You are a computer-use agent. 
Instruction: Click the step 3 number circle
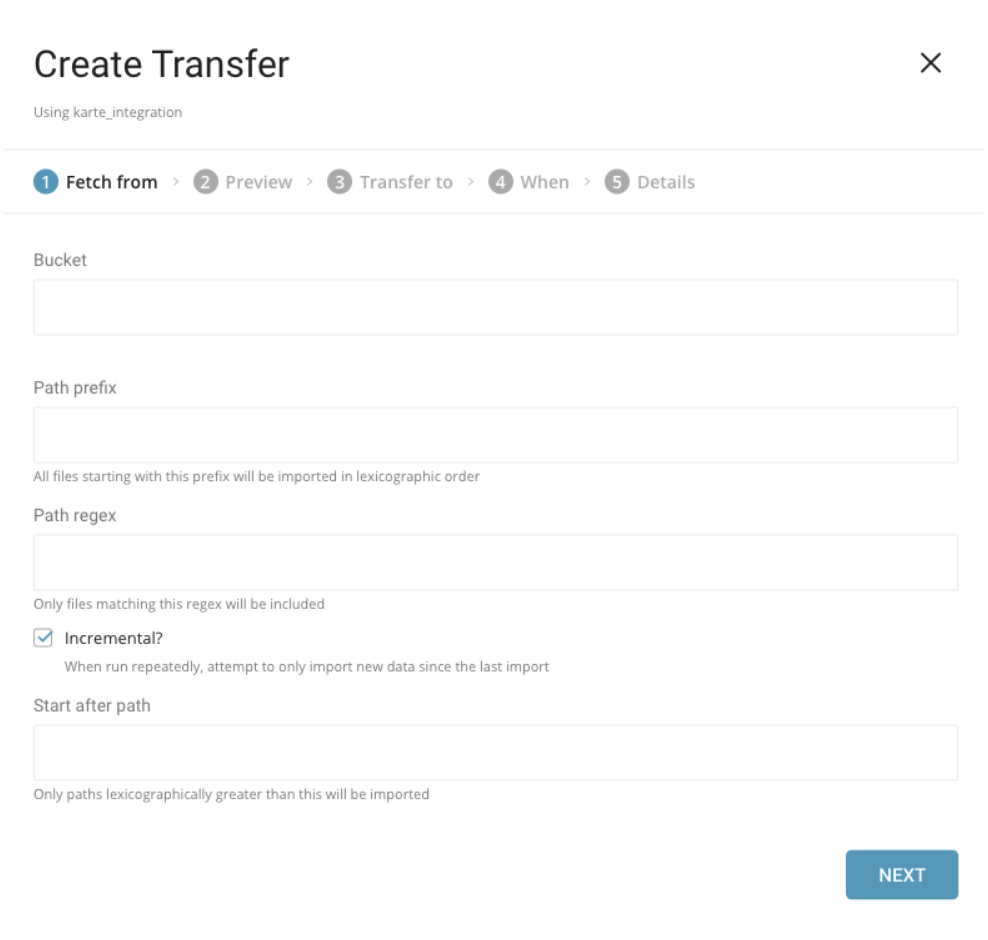coord(340,182)
